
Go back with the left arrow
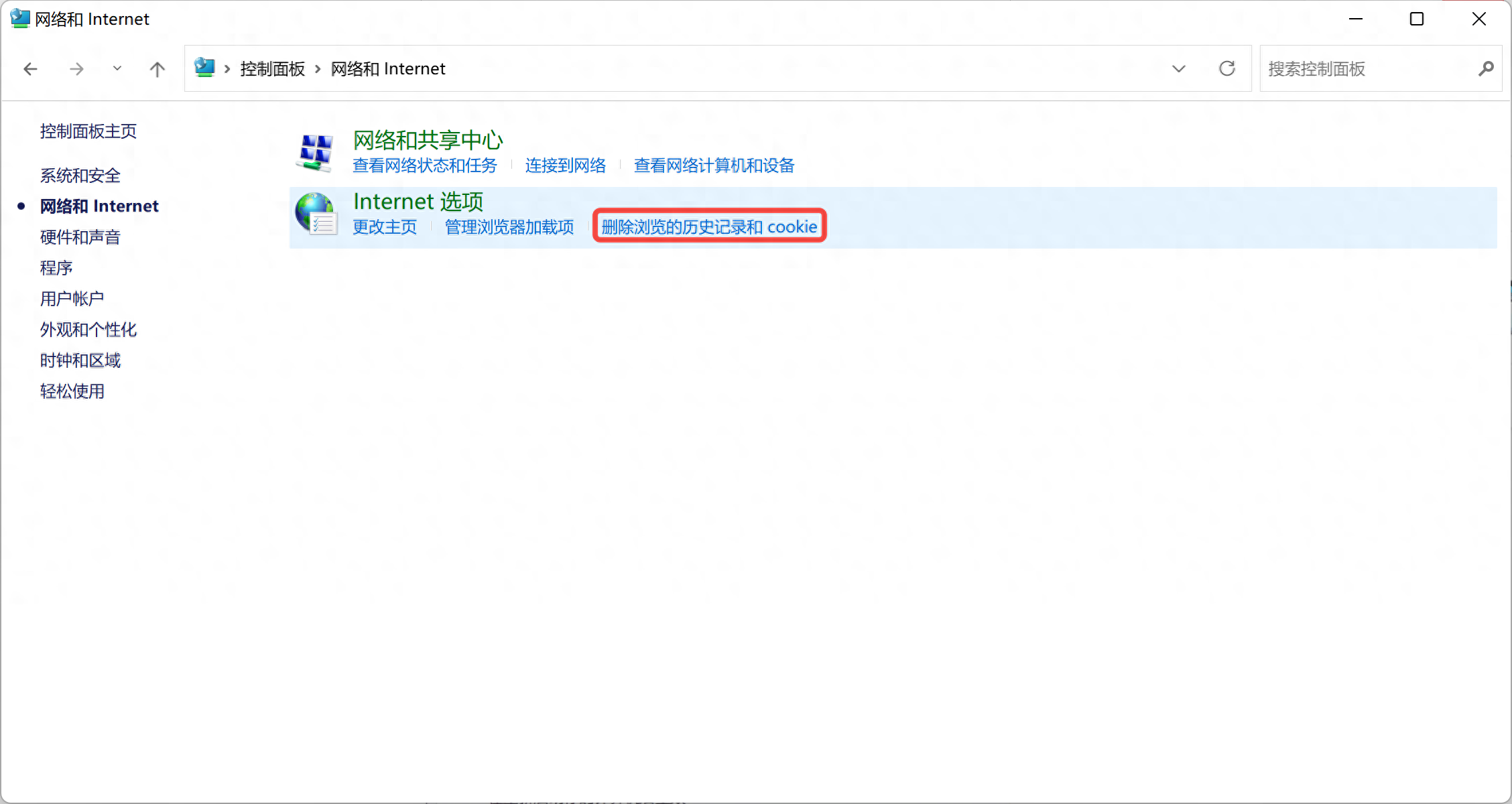coord(30,68)
